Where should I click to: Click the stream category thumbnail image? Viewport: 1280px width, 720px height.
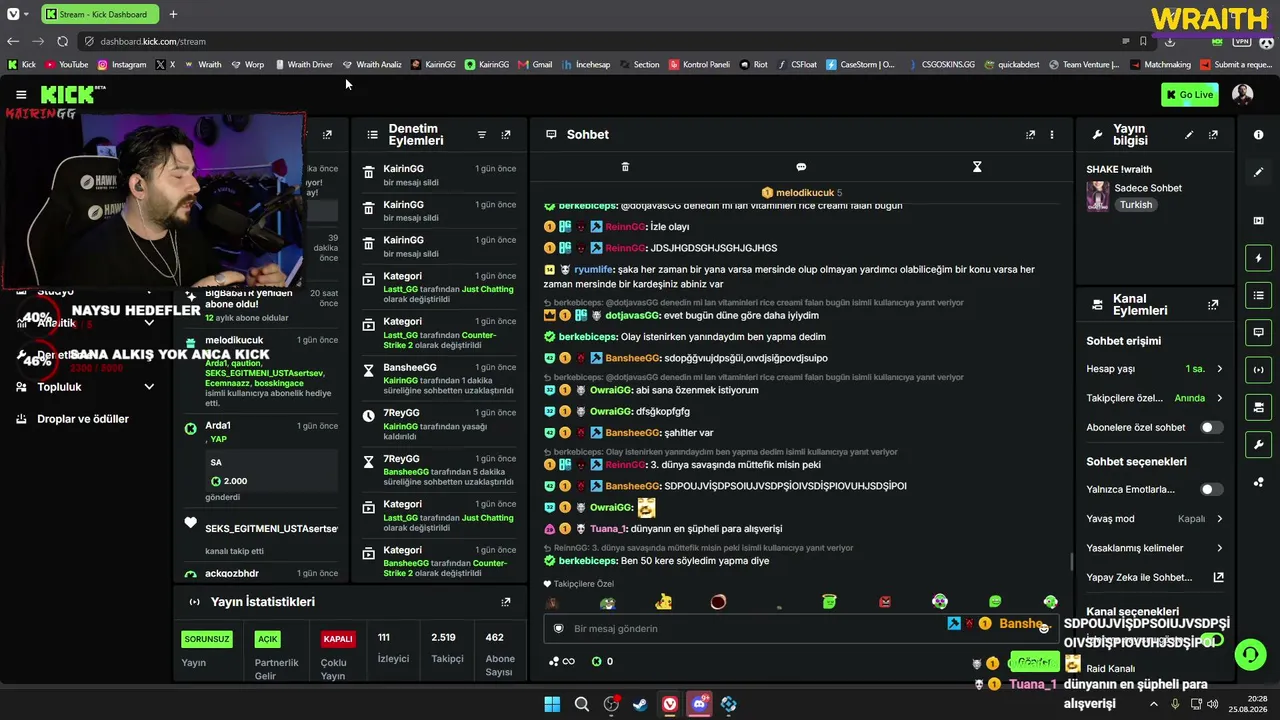pos(1098,196)
